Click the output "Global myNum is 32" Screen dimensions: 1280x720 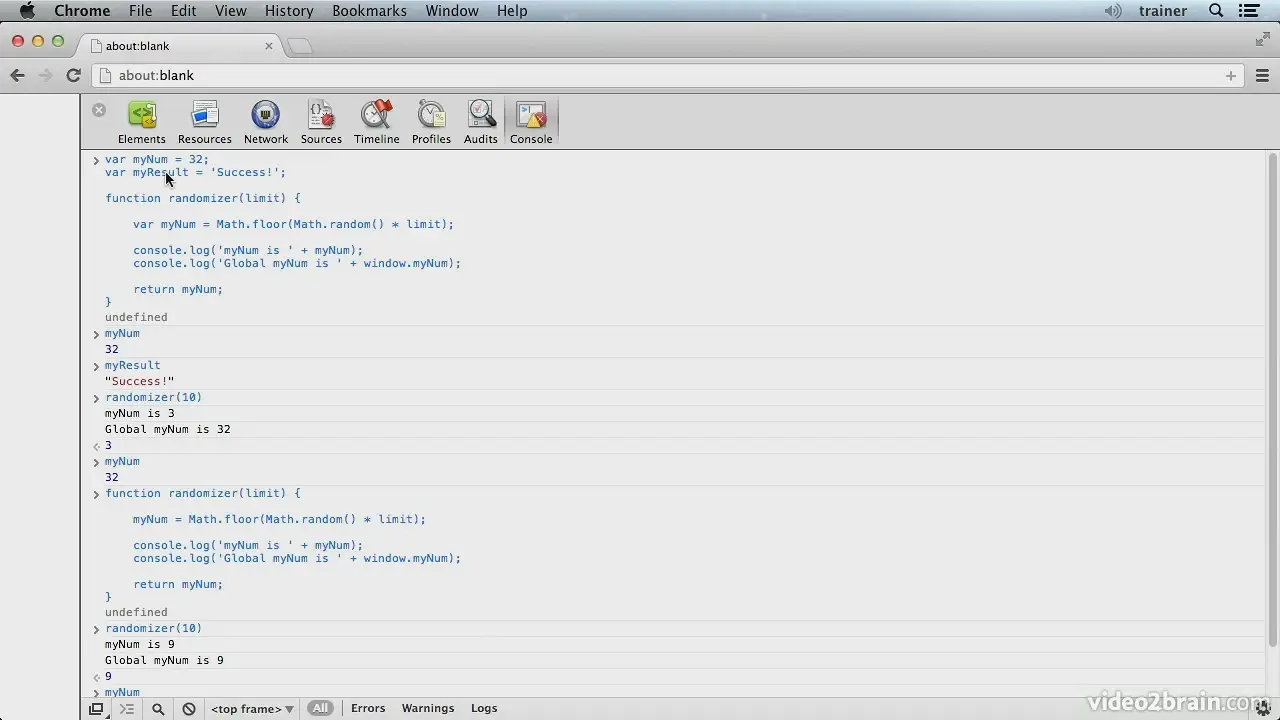(168, 429)
